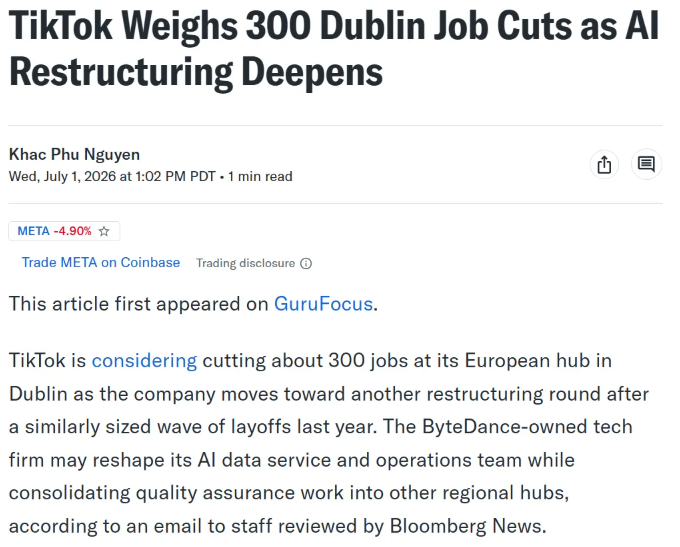Open the Trading disclosure text
The width and height of the screenshot is (680, 547).
[x=245, y=263]
